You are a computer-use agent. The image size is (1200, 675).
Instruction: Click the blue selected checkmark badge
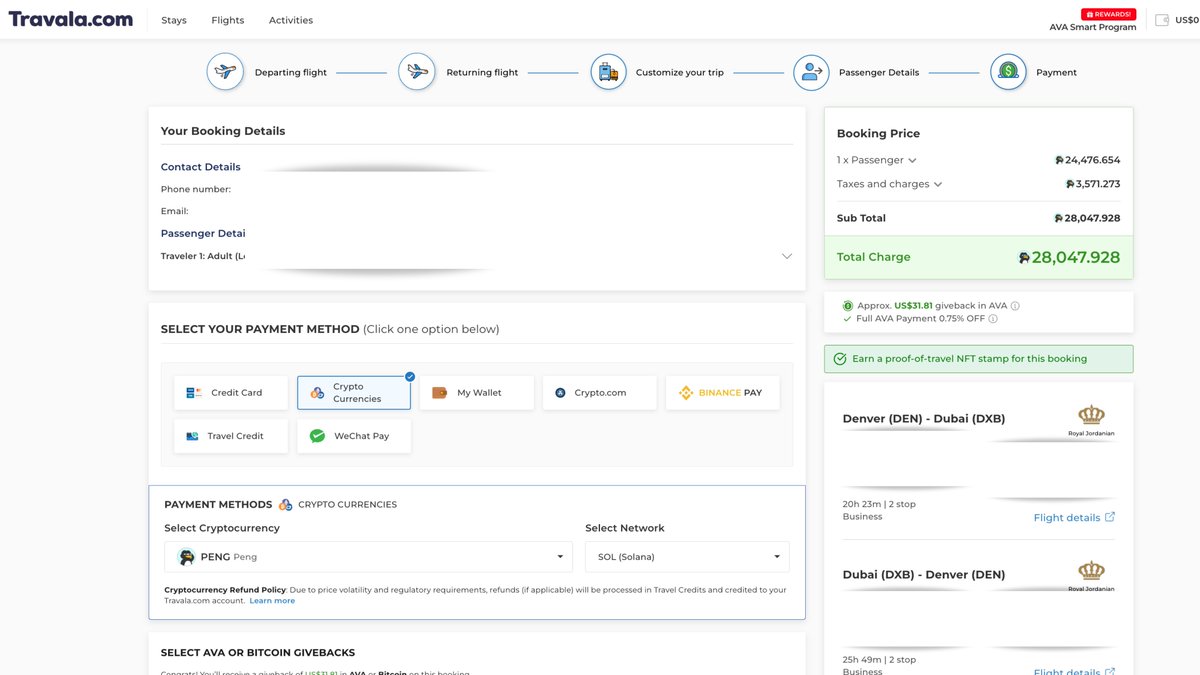(x=410, y=377)
